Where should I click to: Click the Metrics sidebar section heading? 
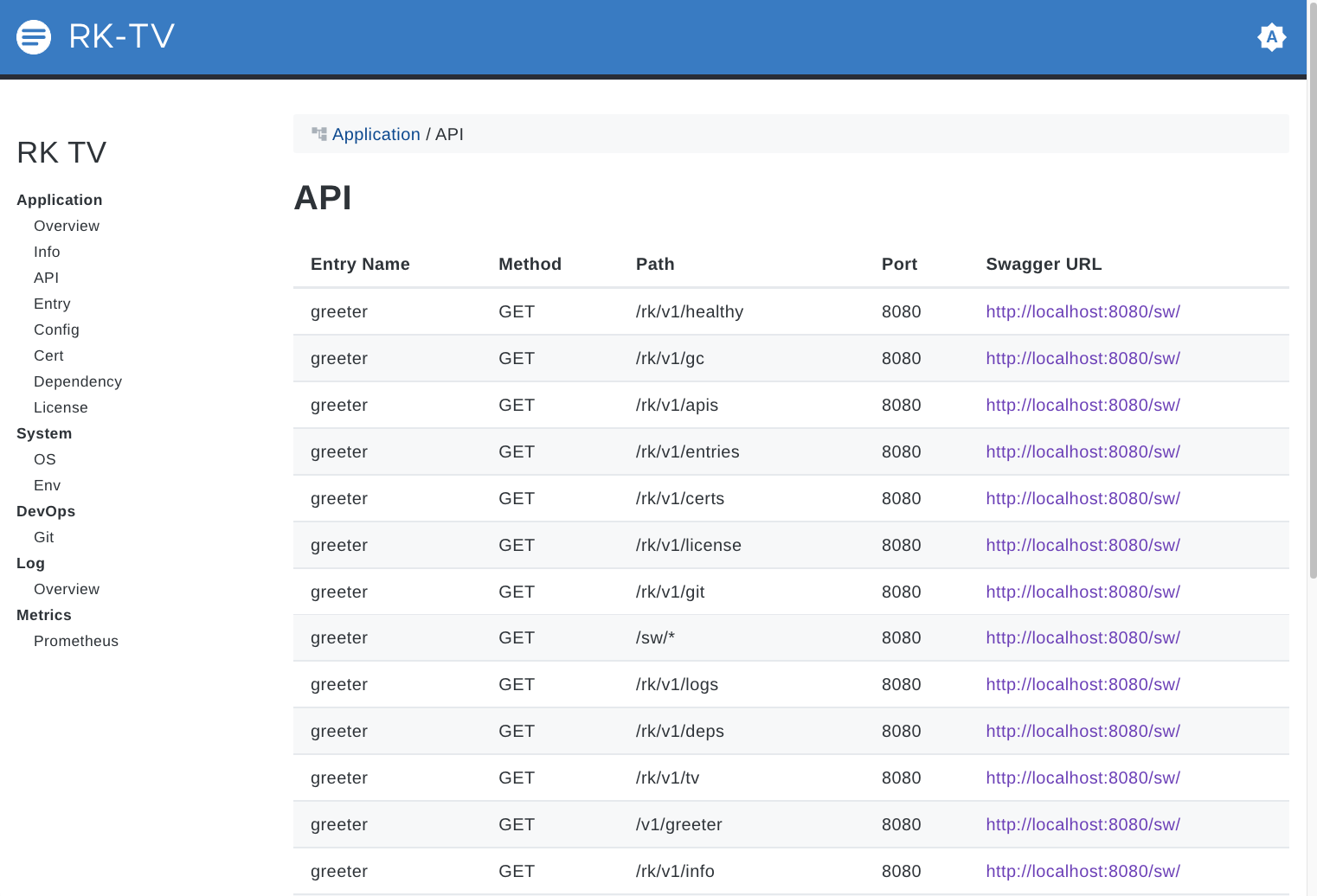(44, 615)
